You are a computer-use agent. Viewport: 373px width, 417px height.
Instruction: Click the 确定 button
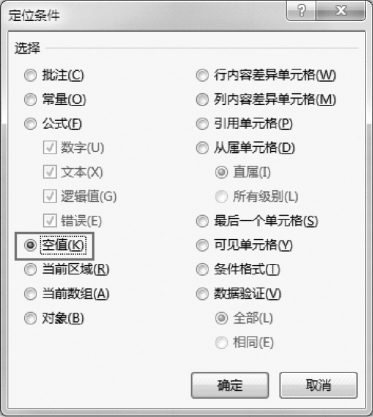coord(230,385)
